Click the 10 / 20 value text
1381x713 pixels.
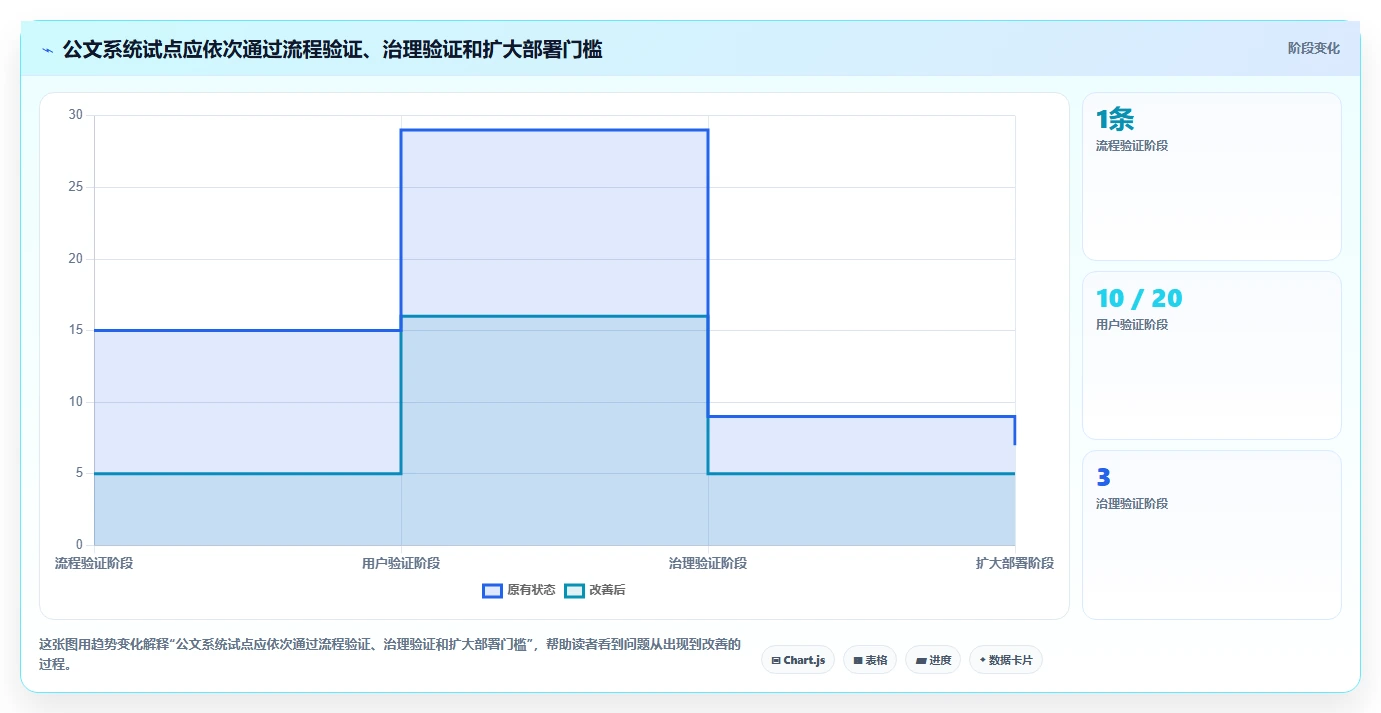click(1139, 298)
